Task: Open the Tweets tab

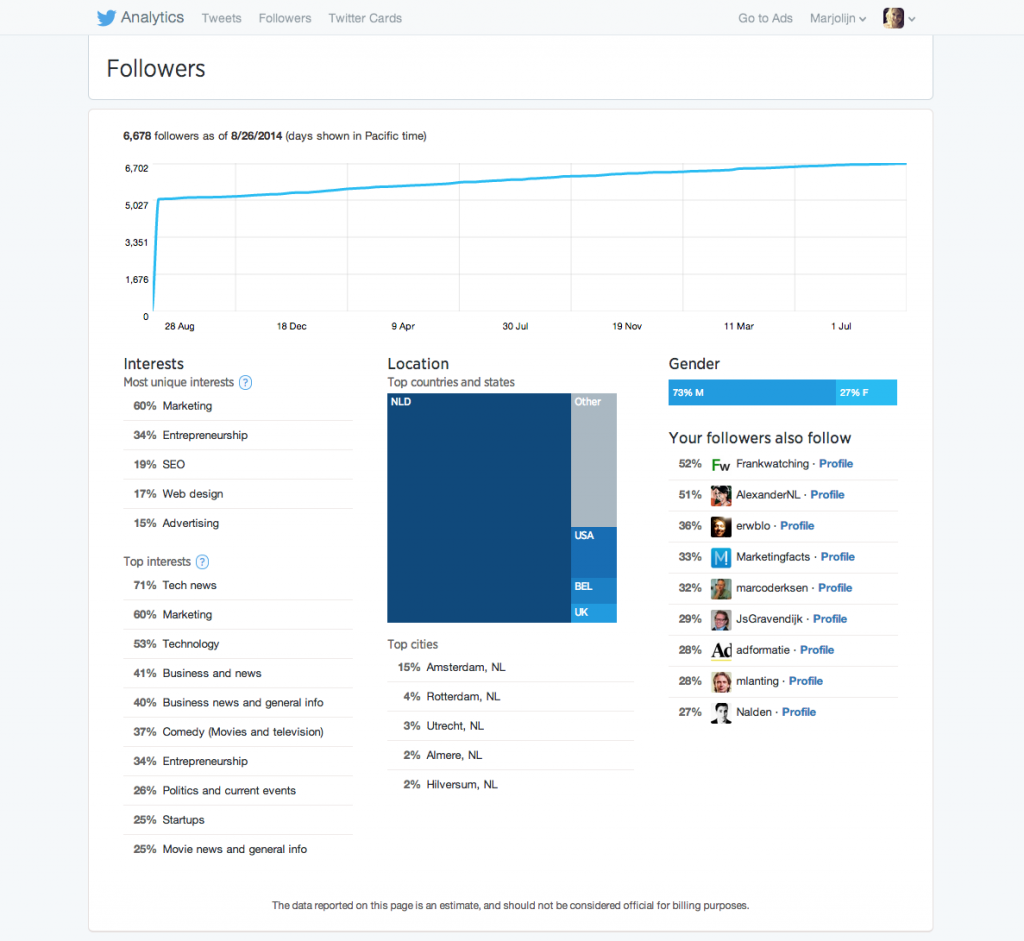Action: 221,18
